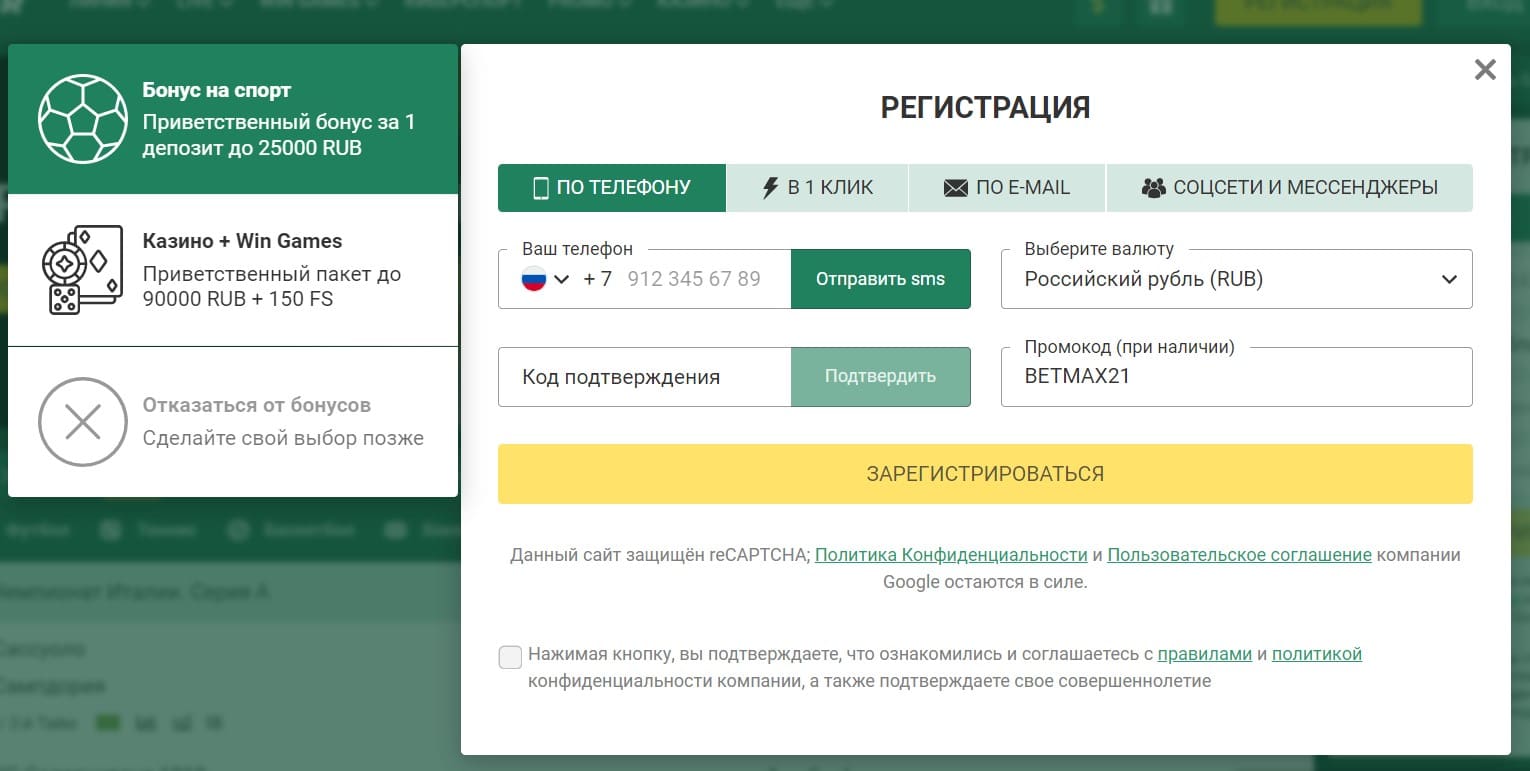Viewport: 1530px width, 771px height.
Task: Click the X-circle Отказаться от бонусов icon
Action: (82, 422)
